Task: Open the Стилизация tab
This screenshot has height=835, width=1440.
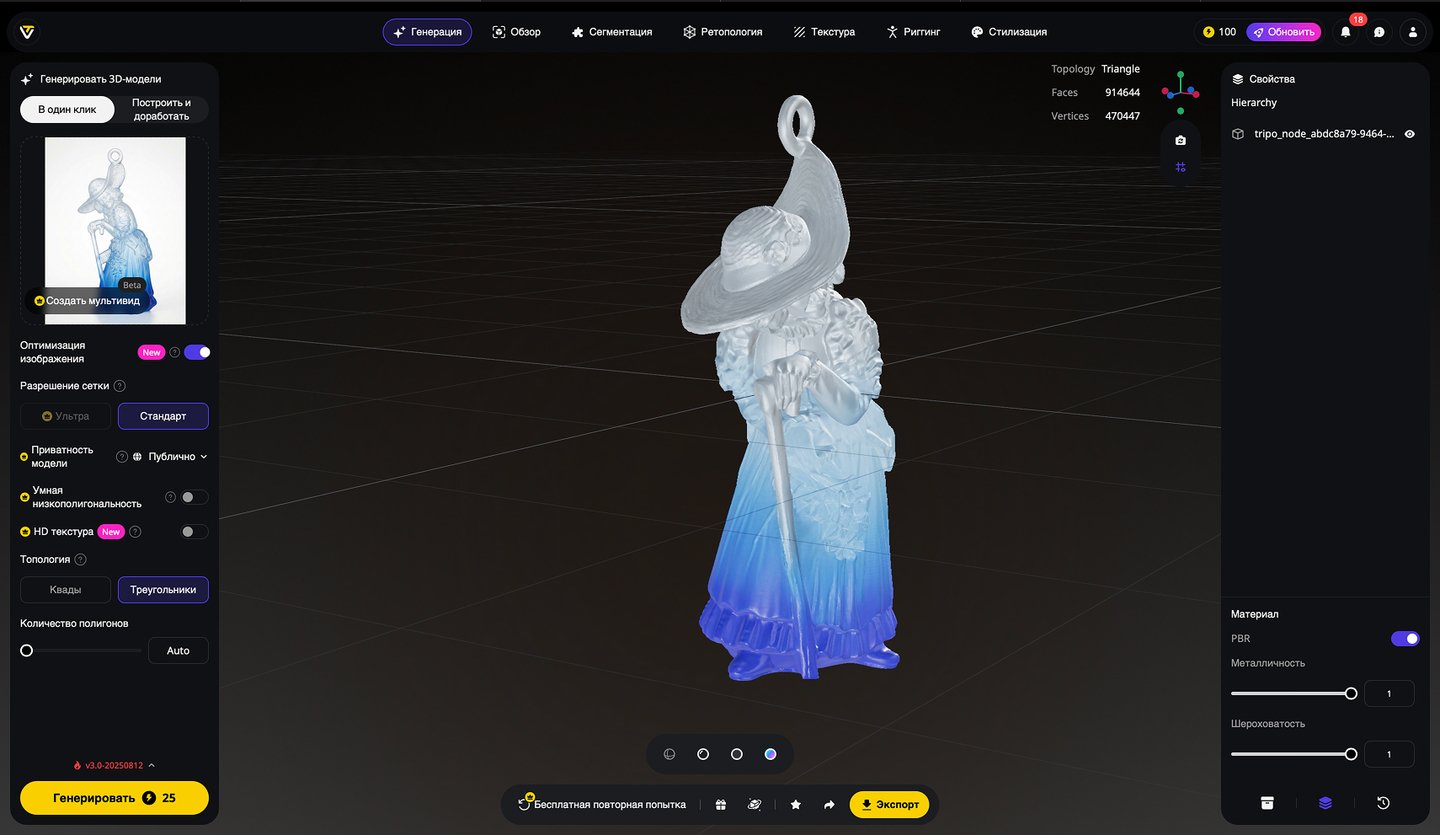Action: click(1008, 32)
